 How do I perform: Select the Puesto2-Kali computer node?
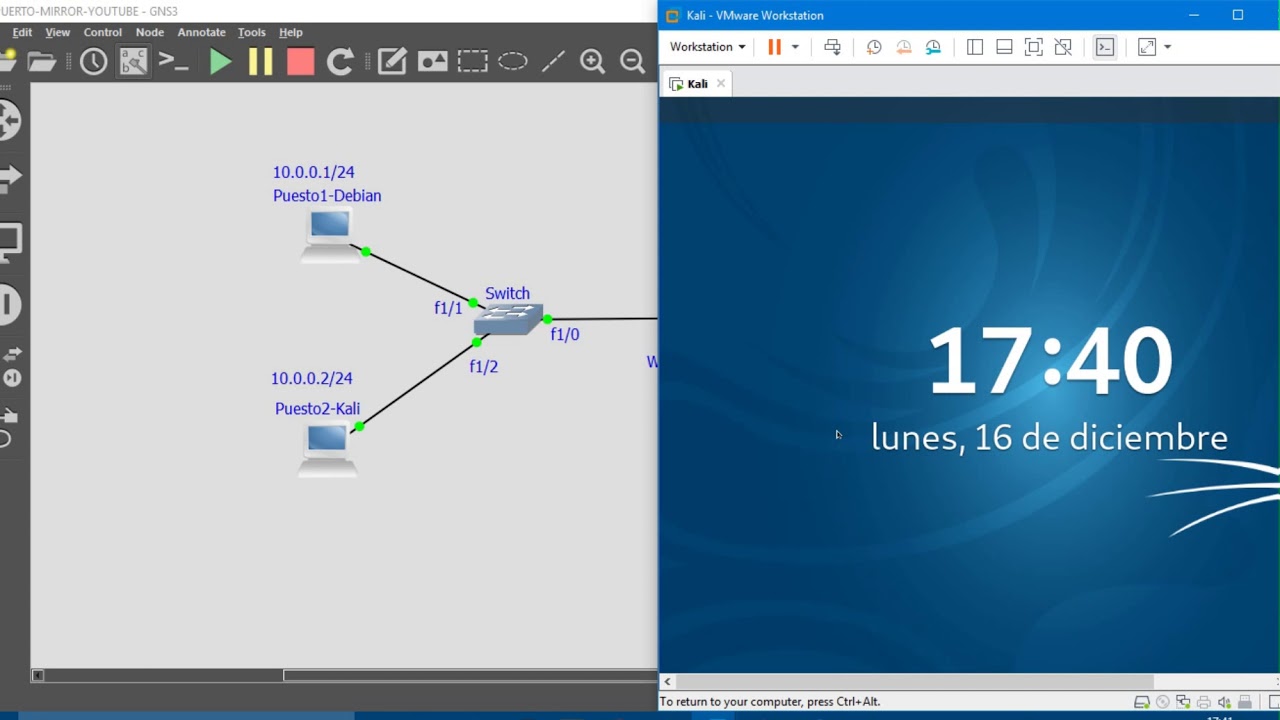click(x=327, y=448)
